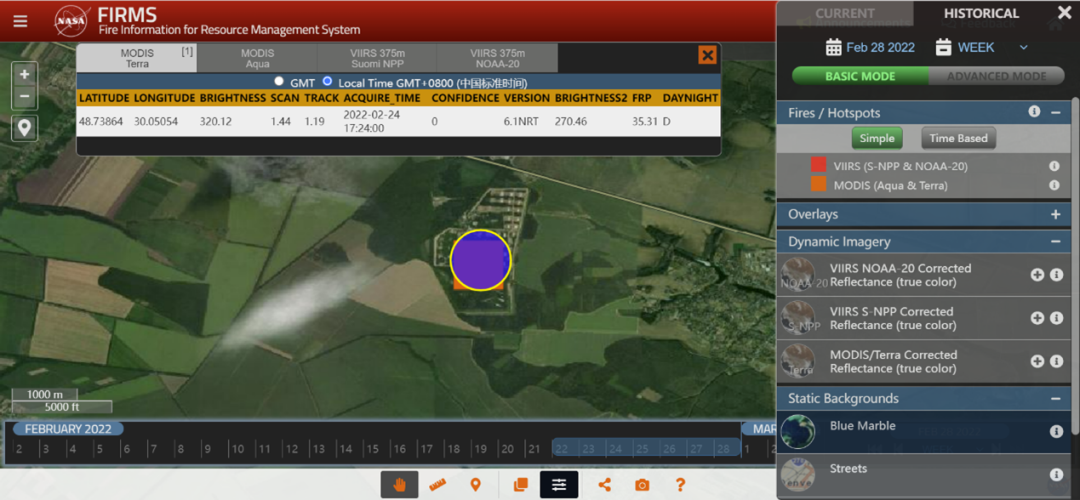Click the share icon

(604, 485)
